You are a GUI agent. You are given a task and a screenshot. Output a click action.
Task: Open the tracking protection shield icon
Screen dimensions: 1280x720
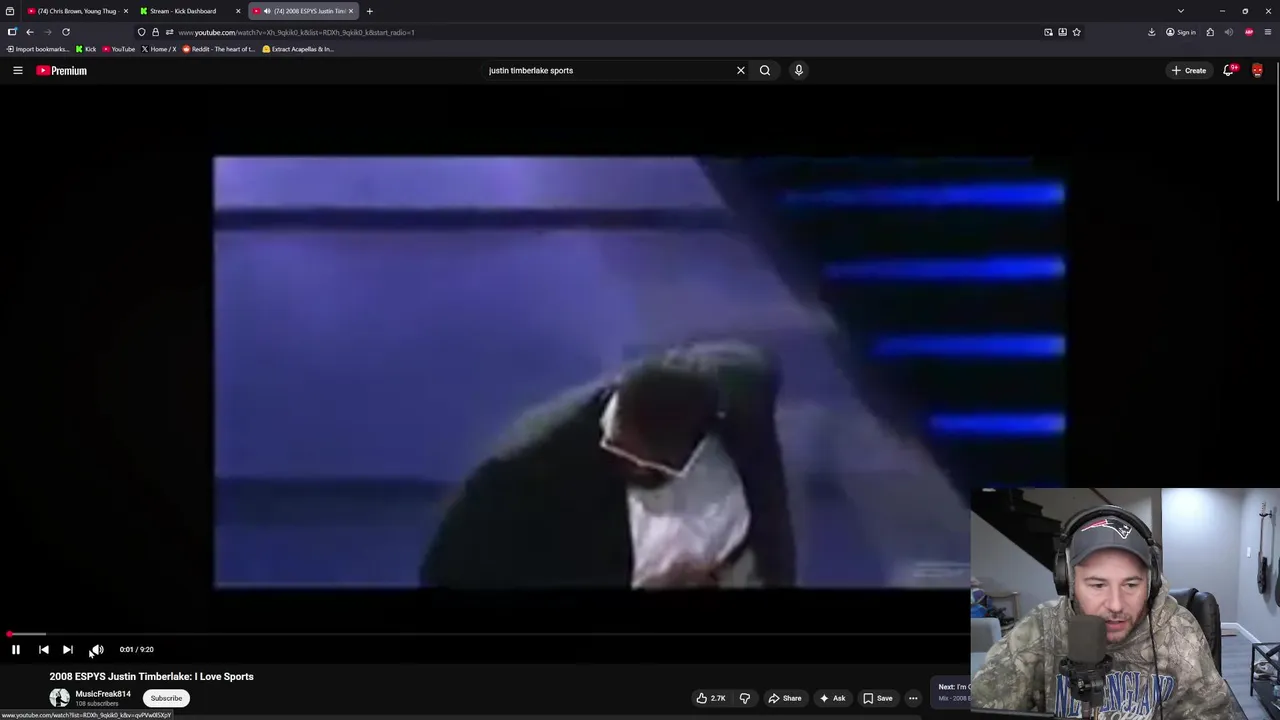coord(142,32)
